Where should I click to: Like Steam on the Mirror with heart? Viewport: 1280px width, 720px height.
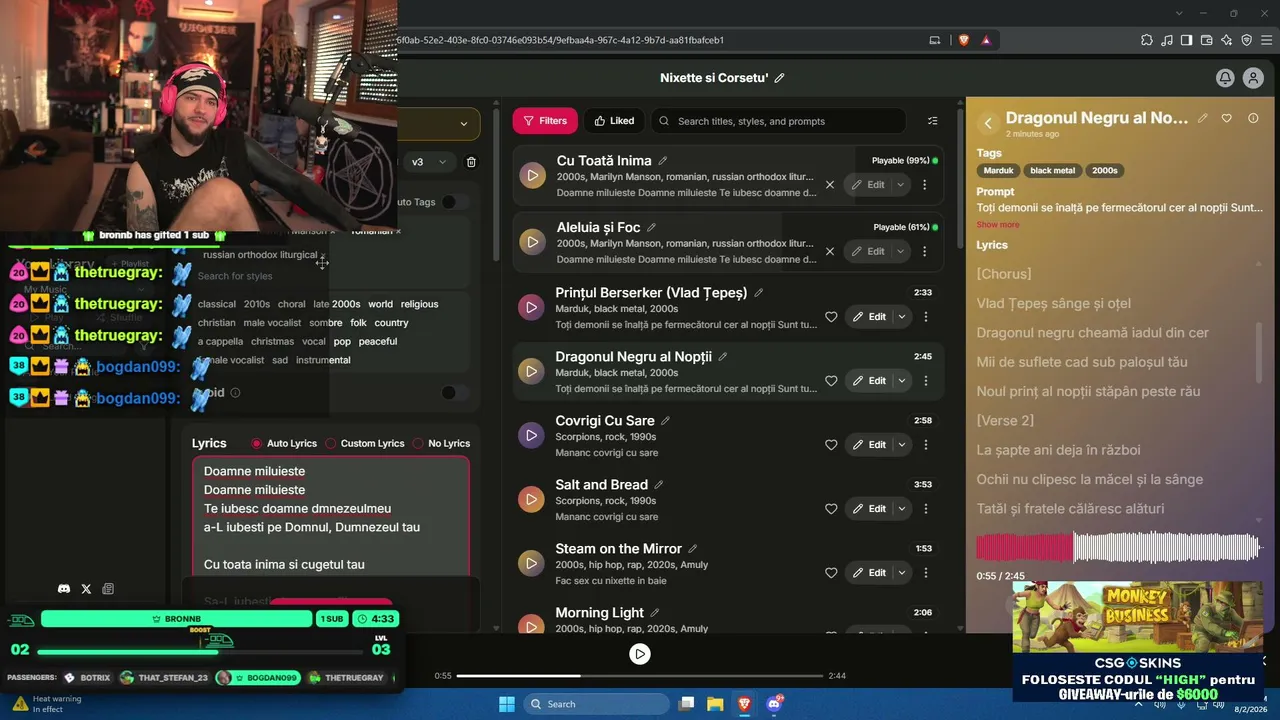831,573
